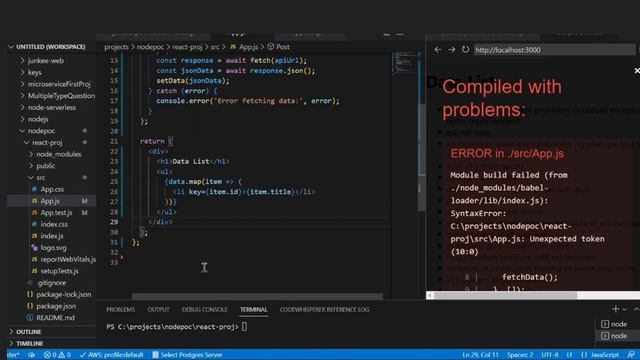Expand the Timeline section
Screen dimensions: 640x360
tap(30, 344)
